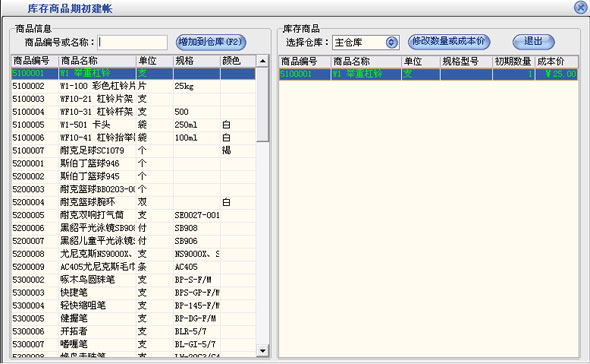Close the 库存商品期初建帐 window
This screenshot has height=364, width=590.
point(581,7)
